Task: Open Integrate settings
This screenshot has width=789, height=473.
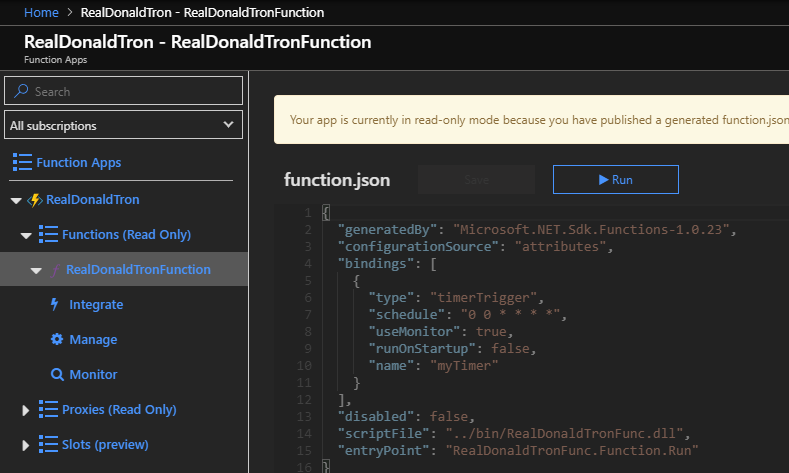Action: [x=96, y=304]
